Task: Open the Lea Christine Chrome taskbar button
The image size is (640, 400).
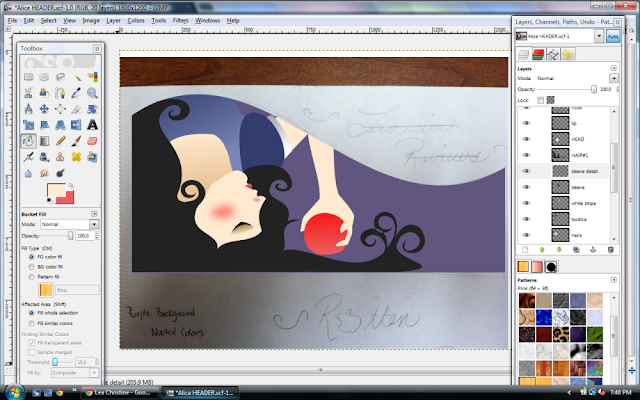Action: (119, 393)
